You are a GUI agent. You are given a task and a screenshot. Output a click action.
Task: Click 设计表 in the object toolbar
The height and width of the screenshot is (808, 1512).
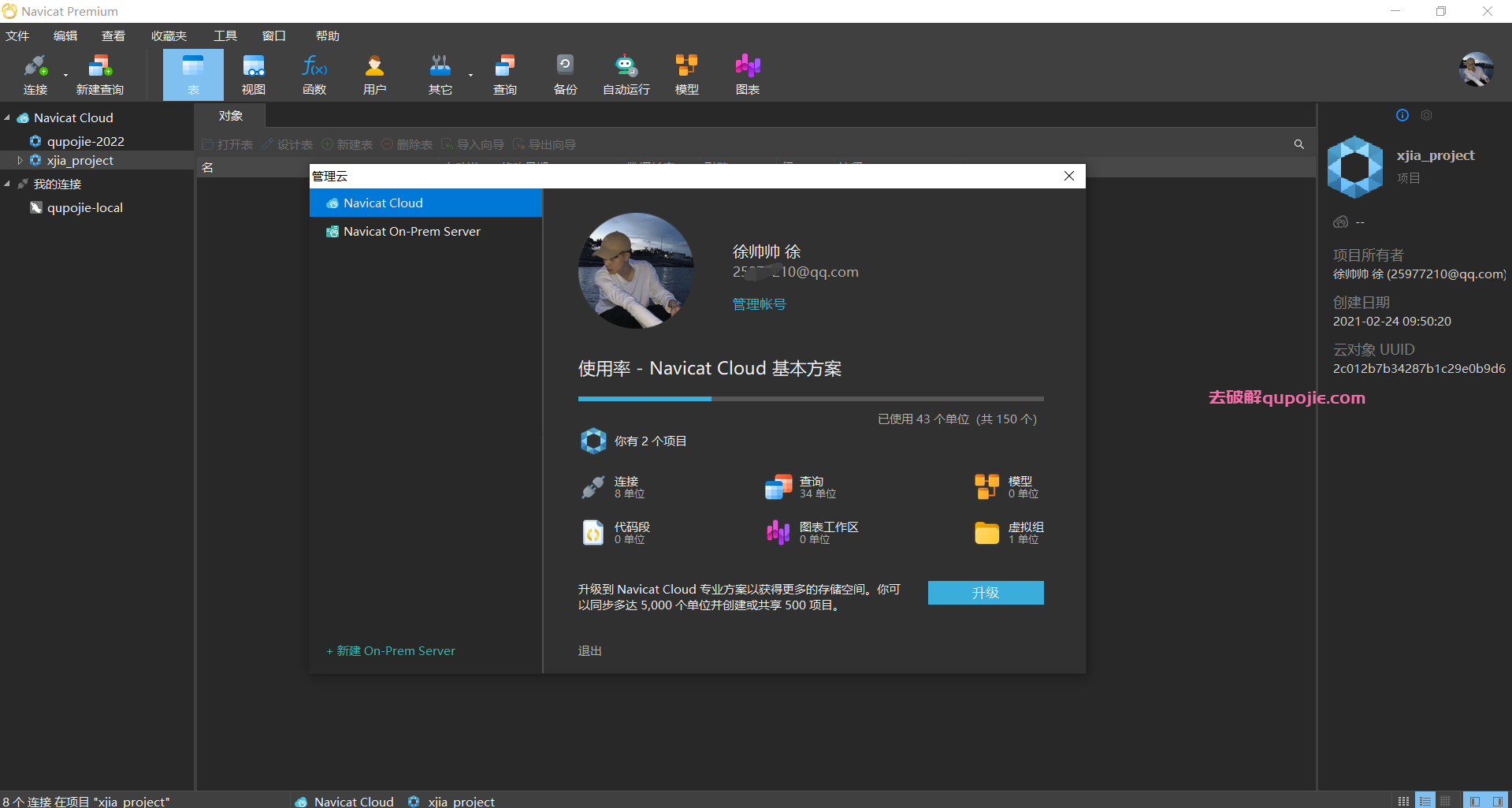pyautogui.click(x=288, y=144)
